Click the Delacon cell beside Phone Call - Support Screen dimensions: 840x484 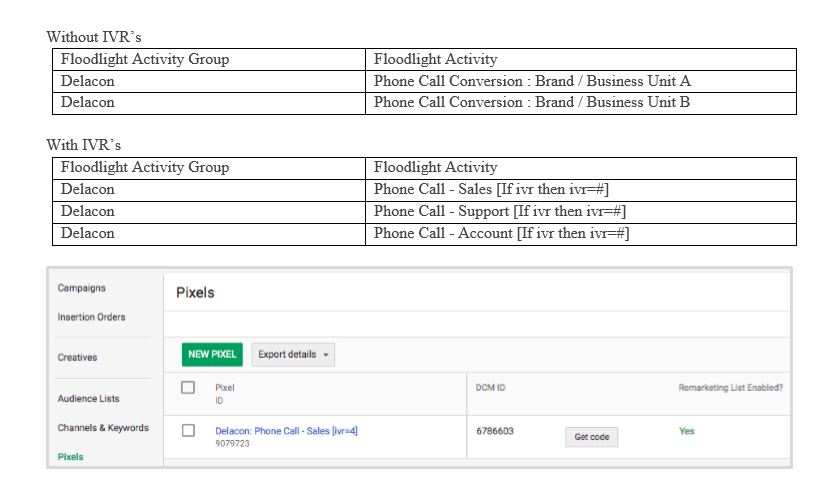pos(209,212)
